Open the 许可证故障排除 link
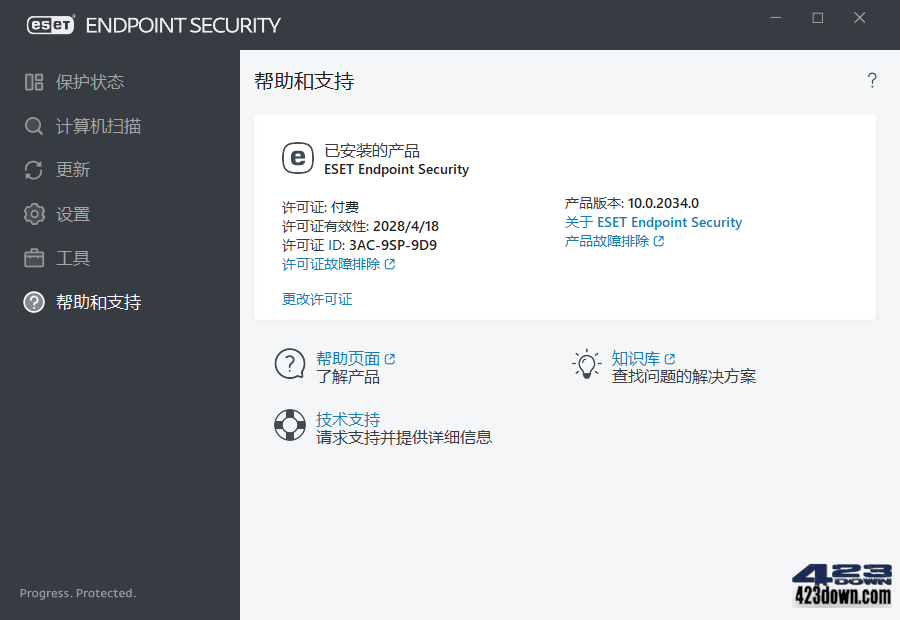This screenshot has height=620, width=900. click(330, 265)
